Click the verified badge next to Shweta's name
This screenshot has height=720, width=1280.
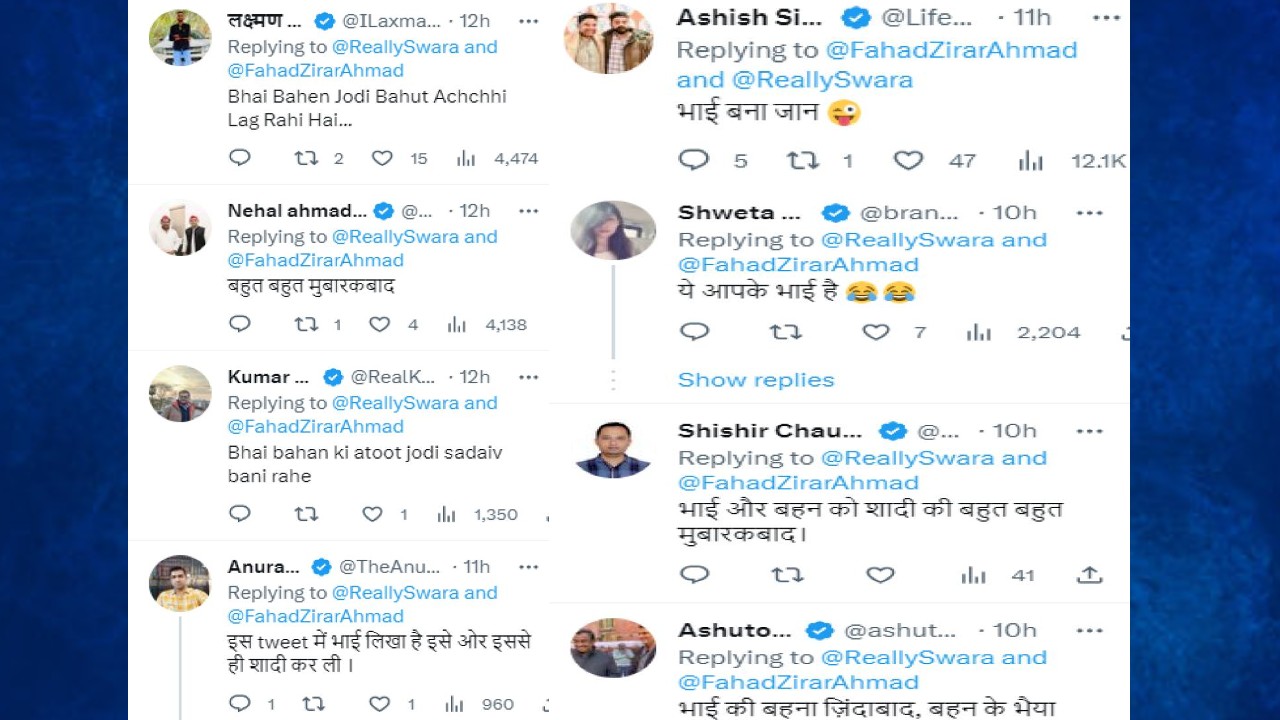(x=836, y=212)
